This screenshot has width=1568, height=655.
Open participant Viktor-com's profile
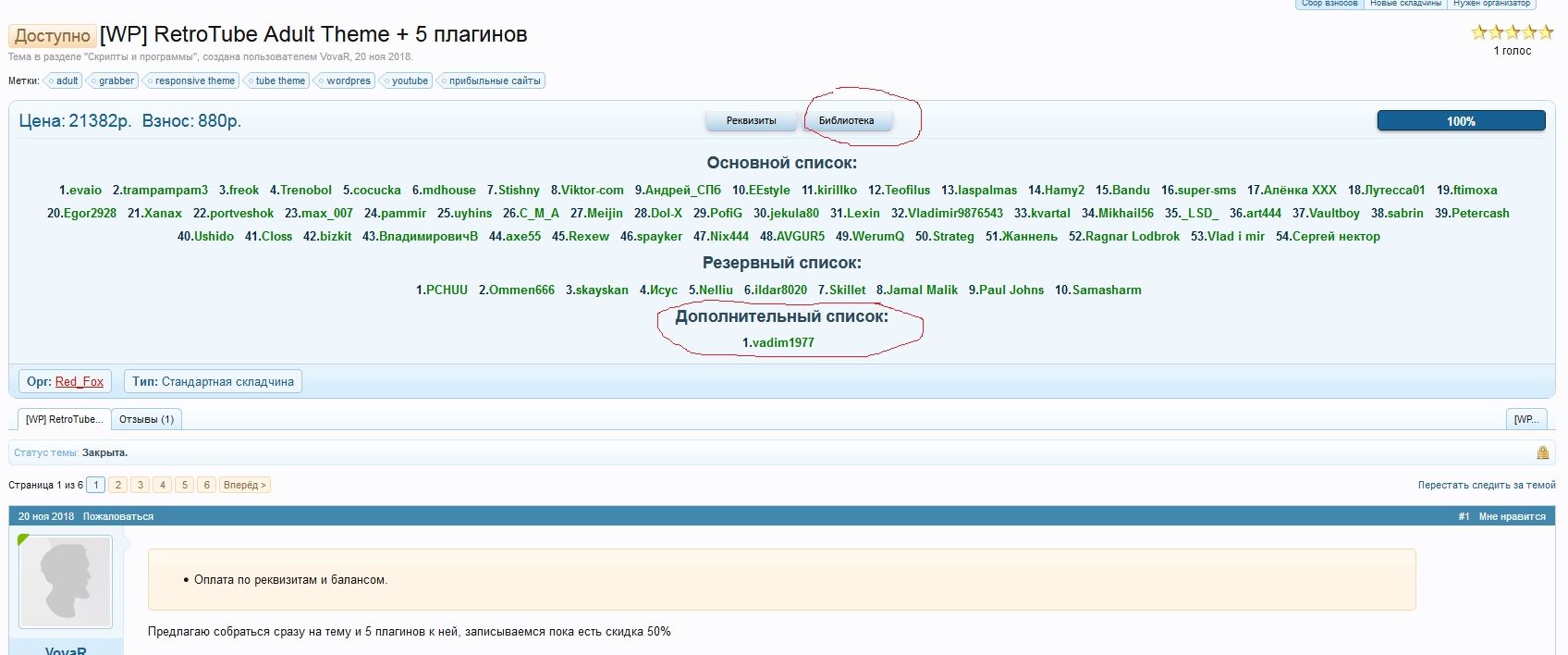[593, 190]
